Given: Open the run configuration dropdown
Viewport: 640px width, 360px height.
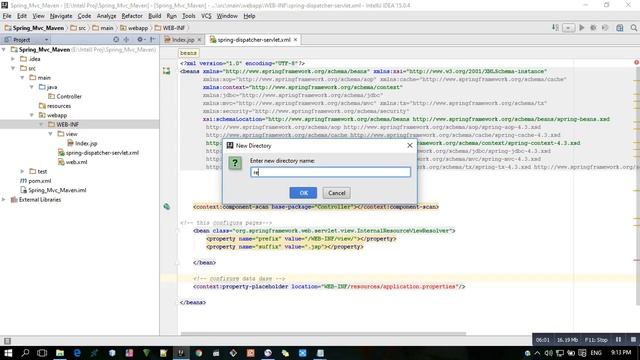Looking at the screenshot, I should click(568, 28).
